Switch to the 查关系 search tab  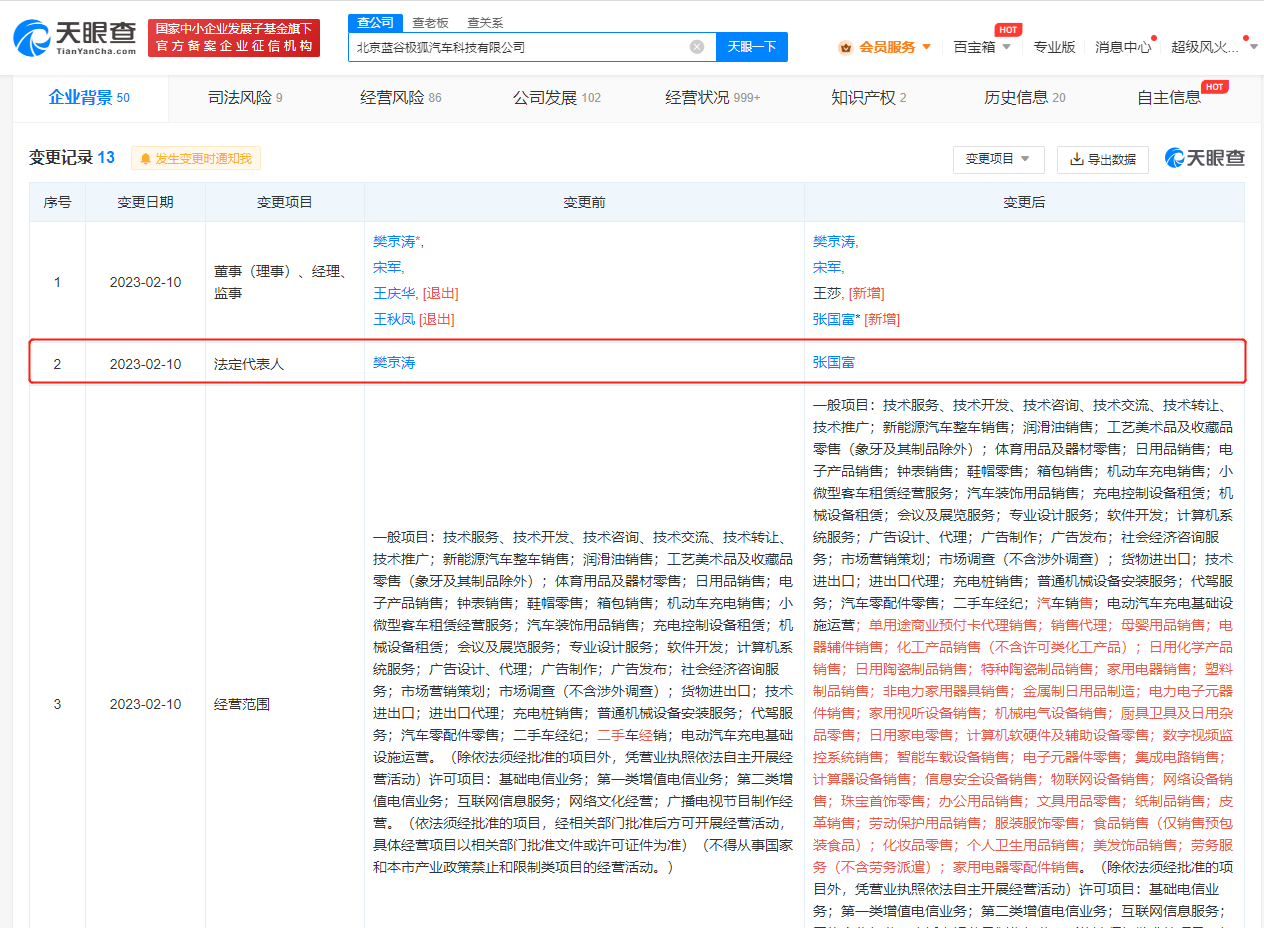tap(485, 22)
